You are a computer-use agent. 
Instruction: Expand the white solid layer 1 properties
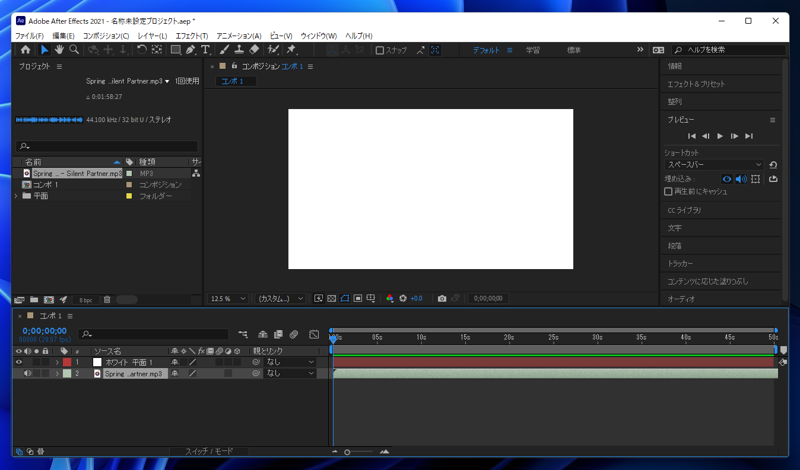point(57,362)
